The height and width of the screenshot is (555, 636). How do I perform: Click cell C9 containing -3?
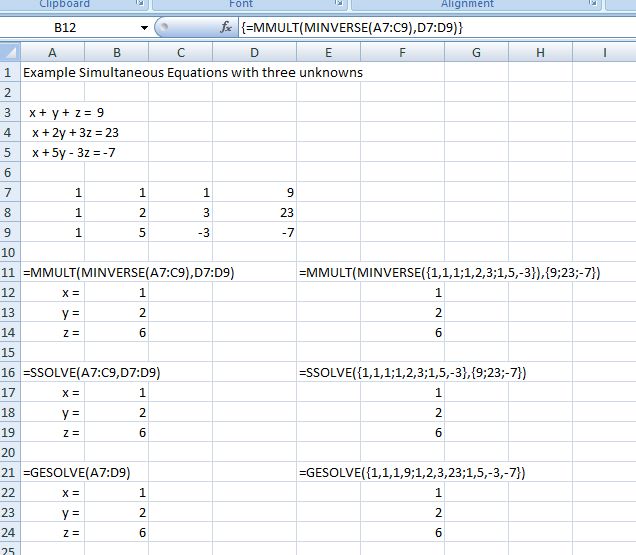click(x=181, y=232)
